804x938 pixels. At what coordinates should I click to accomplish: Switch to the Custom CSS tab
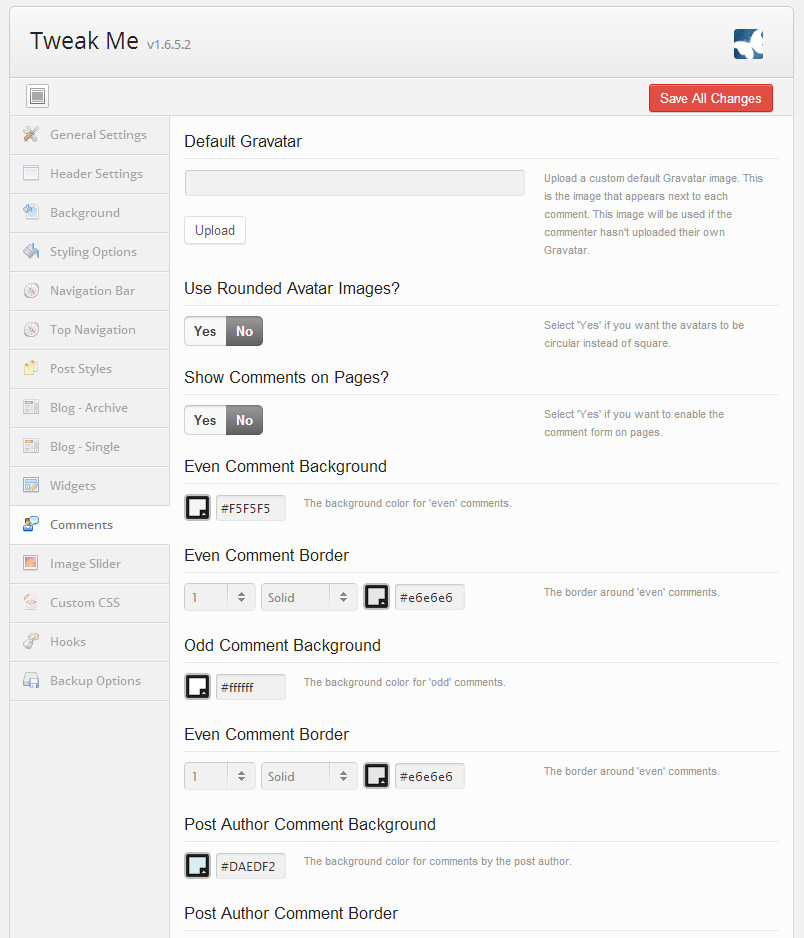(x=85, y=602)
